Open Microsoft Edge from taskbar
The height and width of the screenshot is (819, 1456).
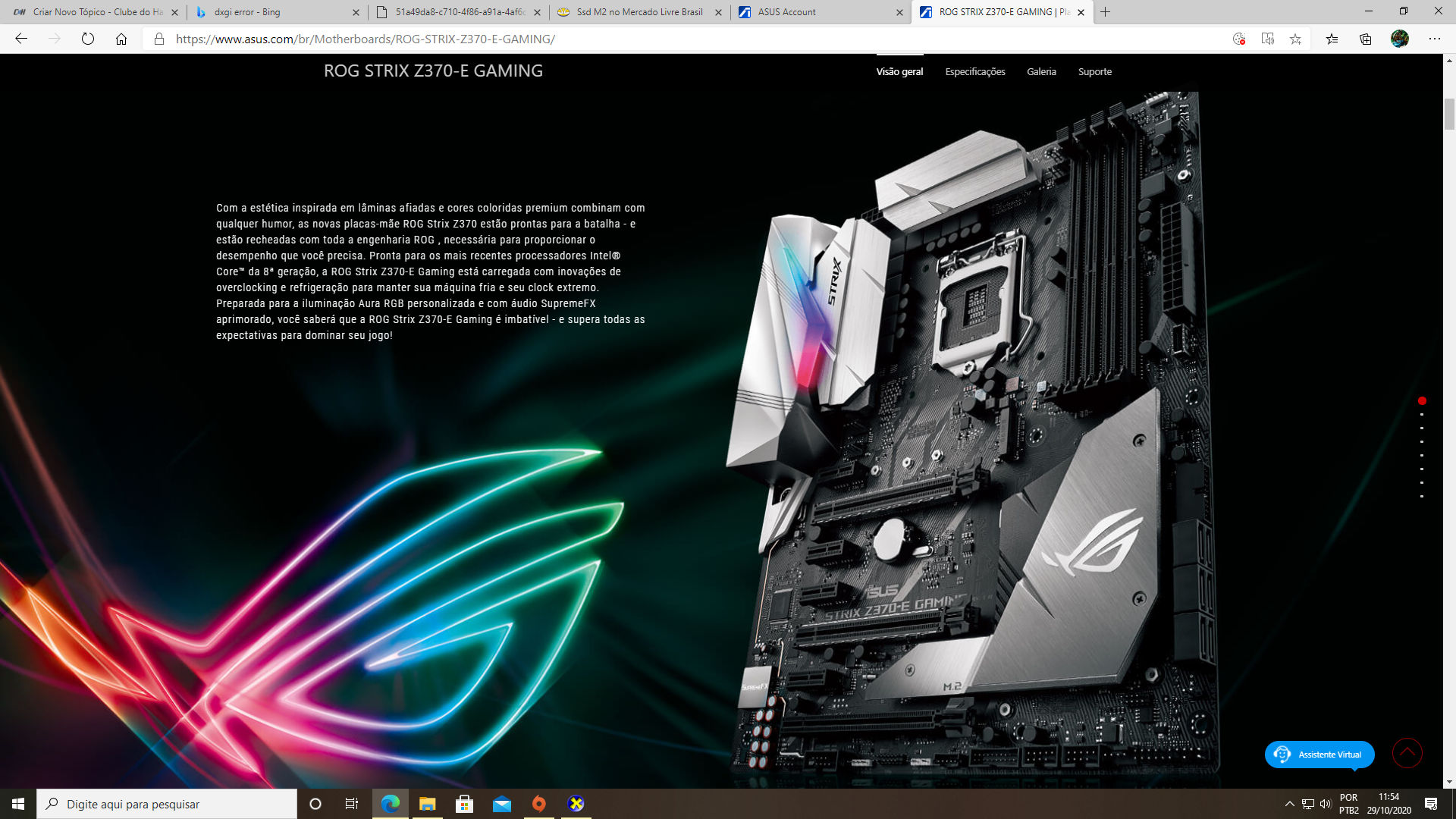tap(391, 804)
